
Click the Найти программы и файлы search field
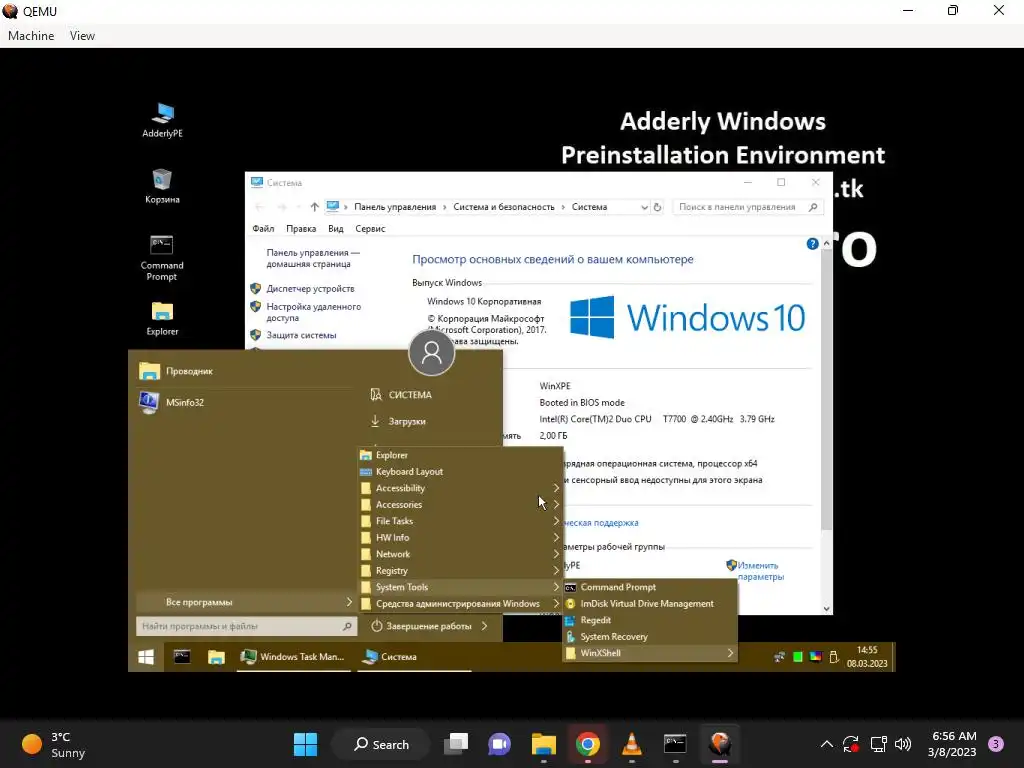pos(246,626)
